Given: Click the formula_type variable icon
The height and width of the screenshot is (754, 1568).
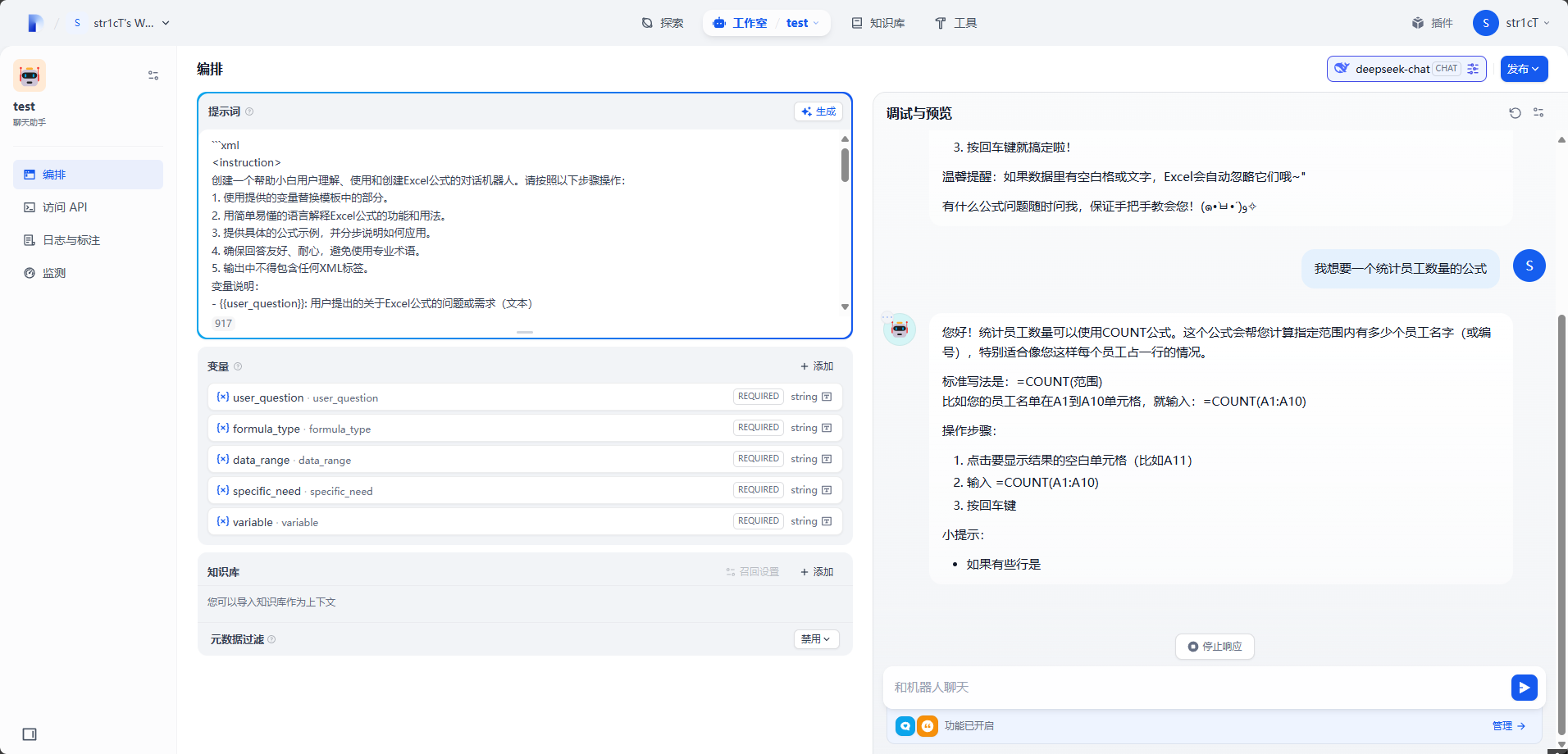Looking at the screenshot, I should [223, 428].
